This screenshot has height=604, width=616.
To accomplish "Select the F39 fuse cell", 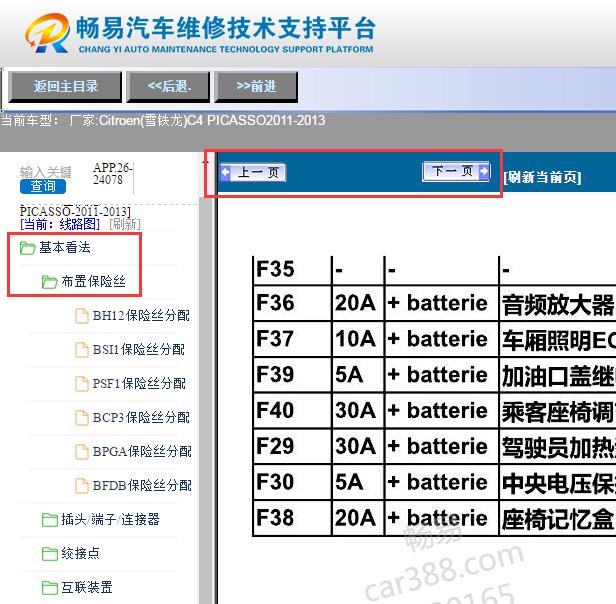I will point(292,375).
